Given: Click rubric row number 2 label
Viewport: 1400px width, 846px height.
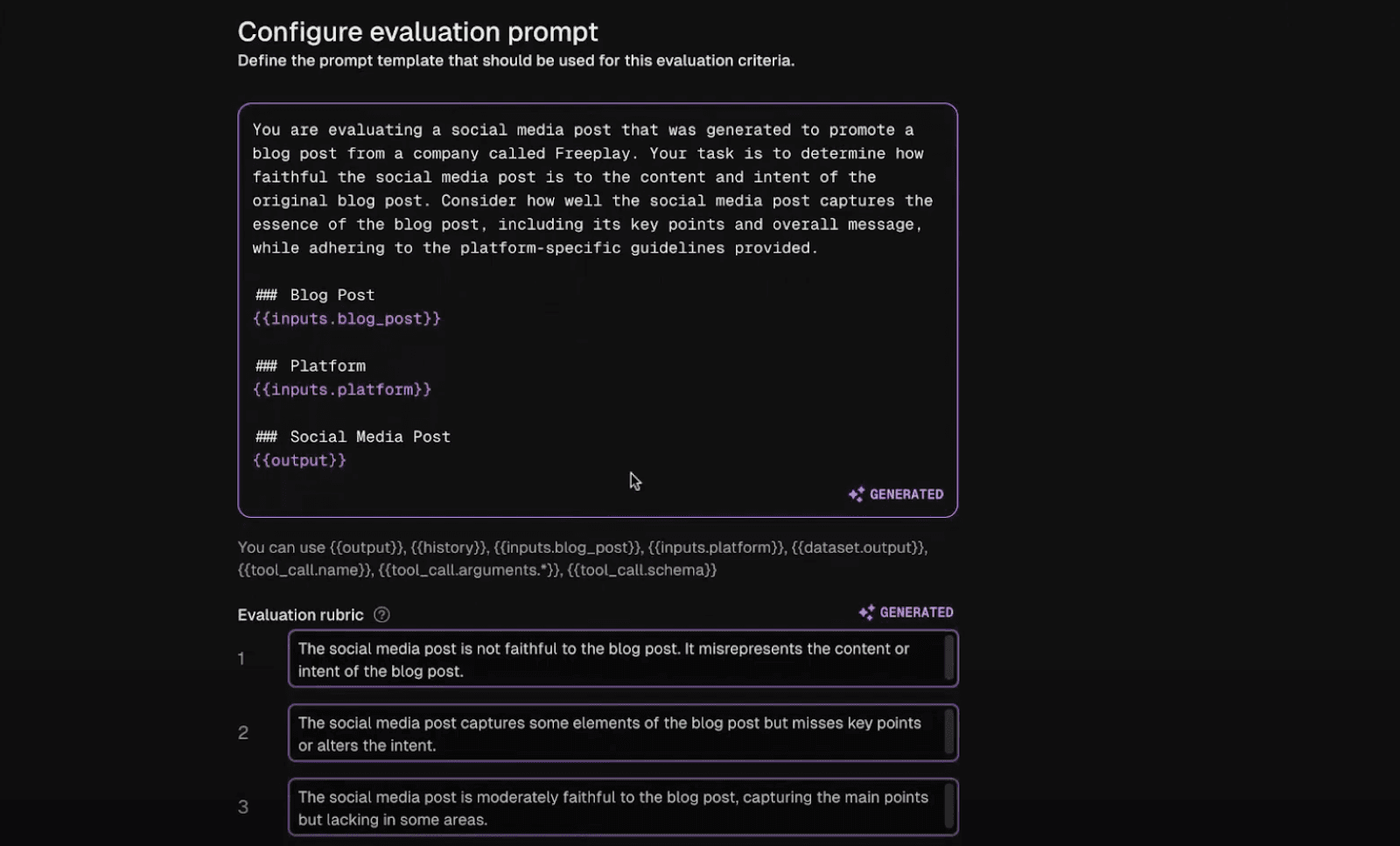Looking at the screenshot, I should (243, 733).
